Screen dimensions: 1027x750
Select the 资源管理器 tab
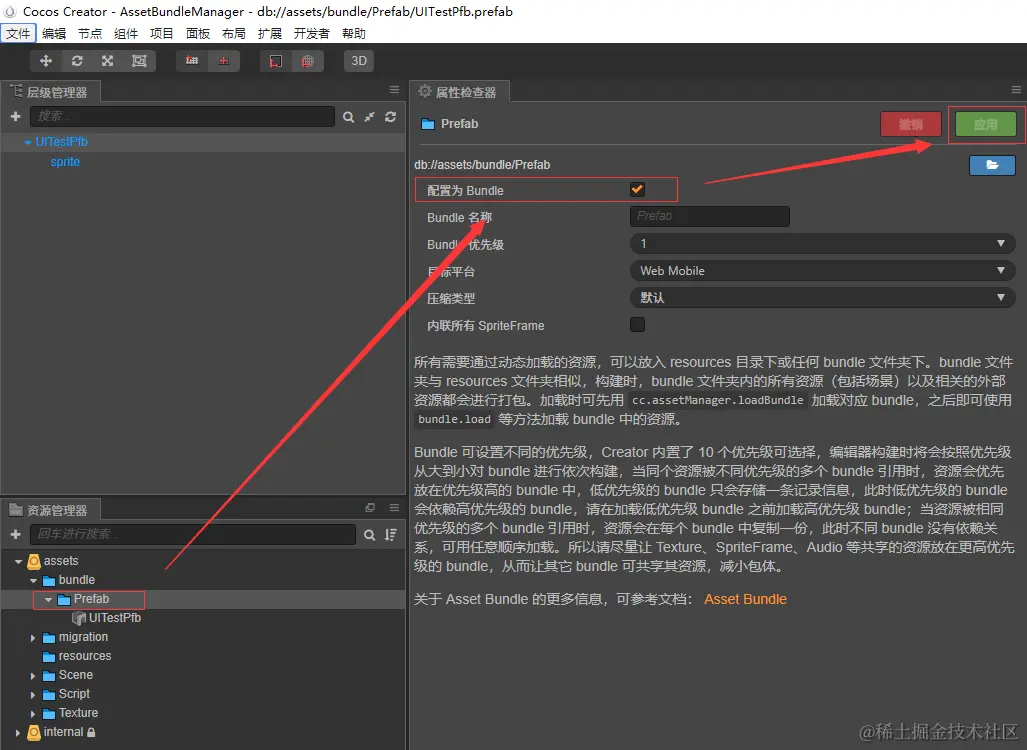pyautogui.click(x=50, y=510)
